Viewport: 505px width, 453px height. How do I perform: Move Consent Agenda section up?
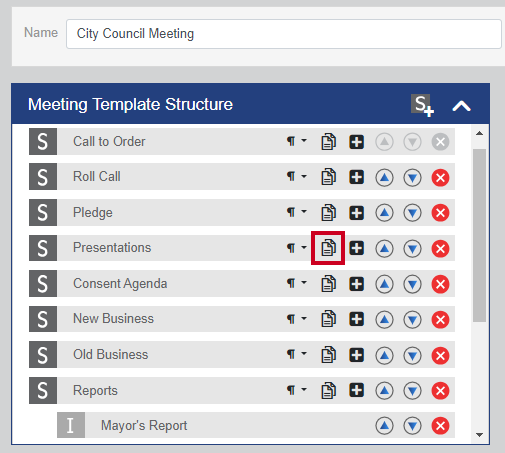point(384,284)
